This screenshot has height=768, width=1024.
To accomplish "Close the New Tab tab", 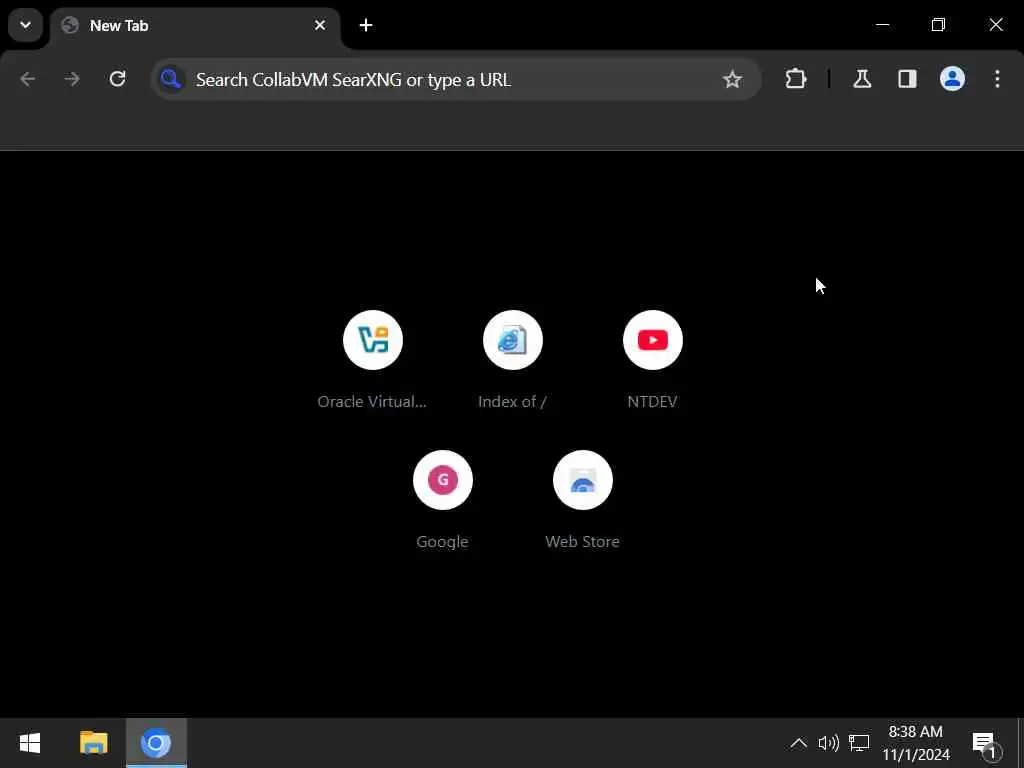I will pyautogui.click(x=320, y=25).
